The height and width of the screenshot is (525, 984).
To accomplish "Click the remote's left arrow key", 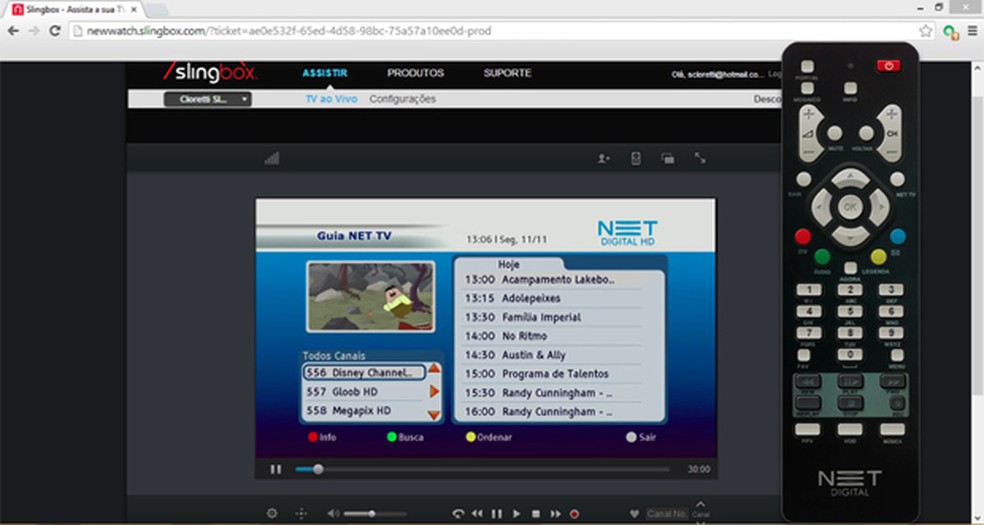I will (821, 207).
